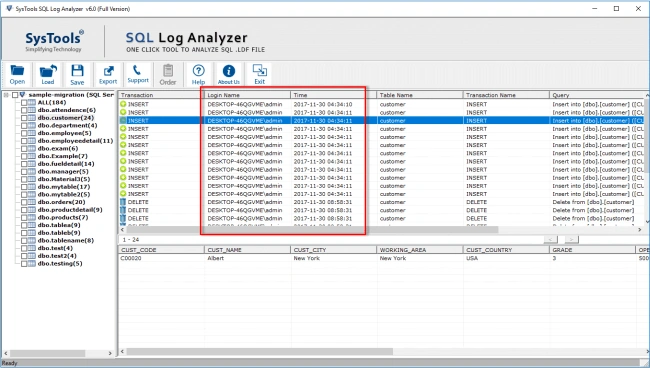Select the dbo.mytable(17) tree item

pos(64,187)
